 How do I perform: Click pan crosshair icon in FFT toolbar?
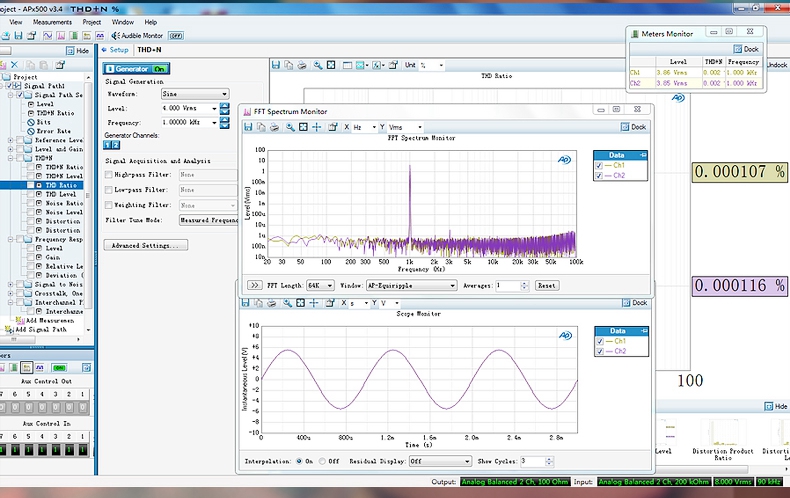317,127
